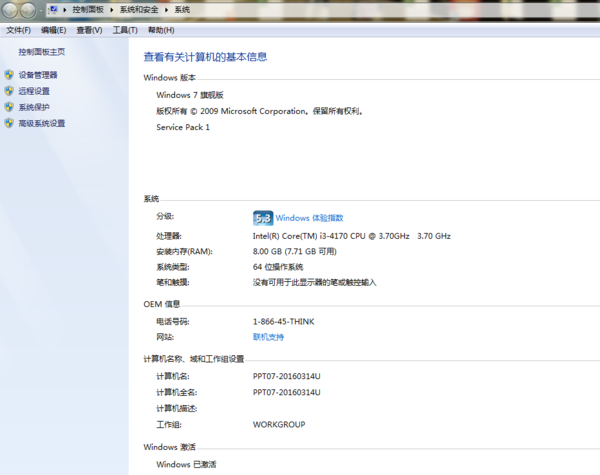This screenshot has width=600, height=475.
Task: Click the 计算机描述 label
Action: click(x=176, y=408)
